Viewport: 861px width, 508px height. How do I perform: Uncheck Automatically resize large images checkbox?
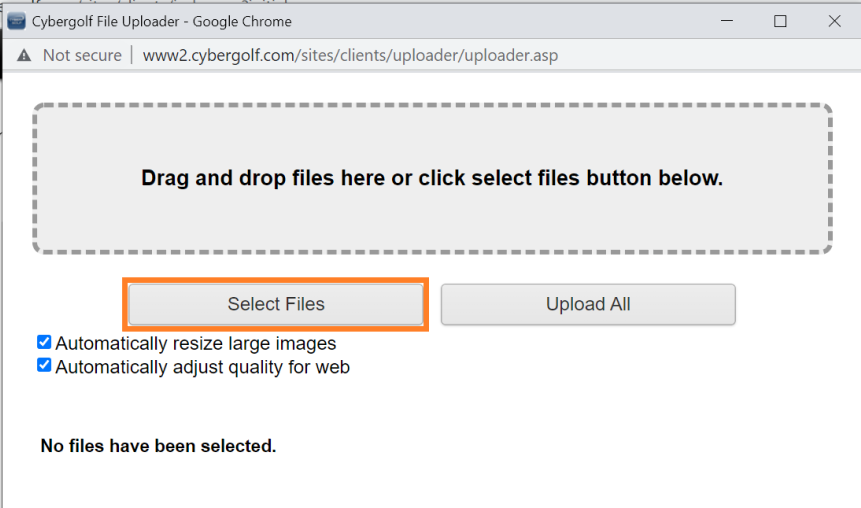pos(44,342)
